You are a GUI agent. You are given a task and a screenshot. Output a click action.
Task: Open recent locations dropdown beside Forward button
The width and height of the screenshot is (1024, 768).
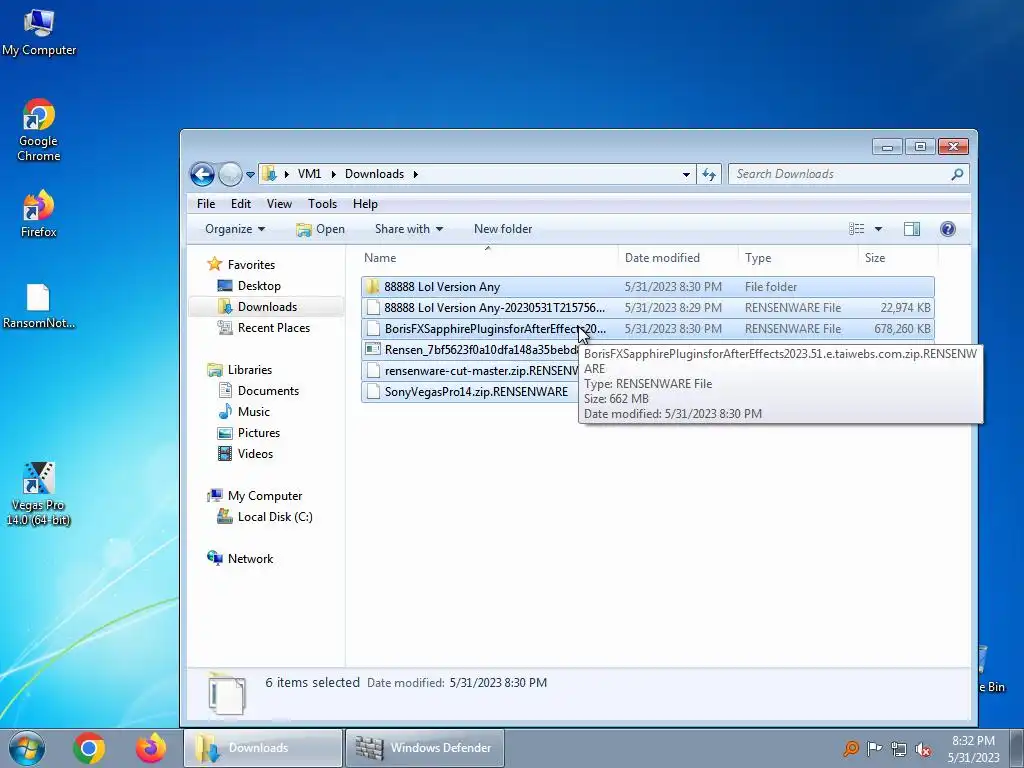pos(250,174)
